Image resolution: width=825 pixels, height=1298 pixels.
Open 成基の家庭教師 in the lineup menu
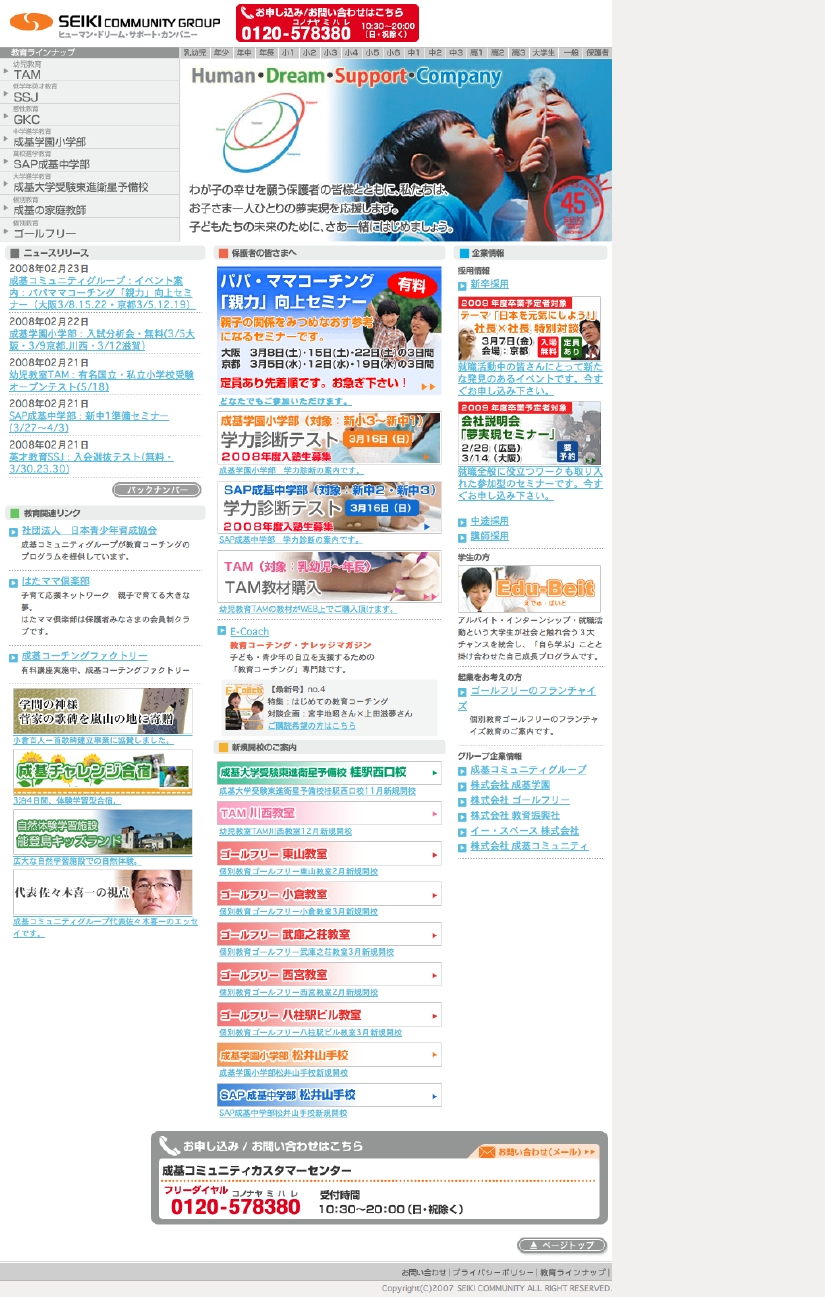90,207
